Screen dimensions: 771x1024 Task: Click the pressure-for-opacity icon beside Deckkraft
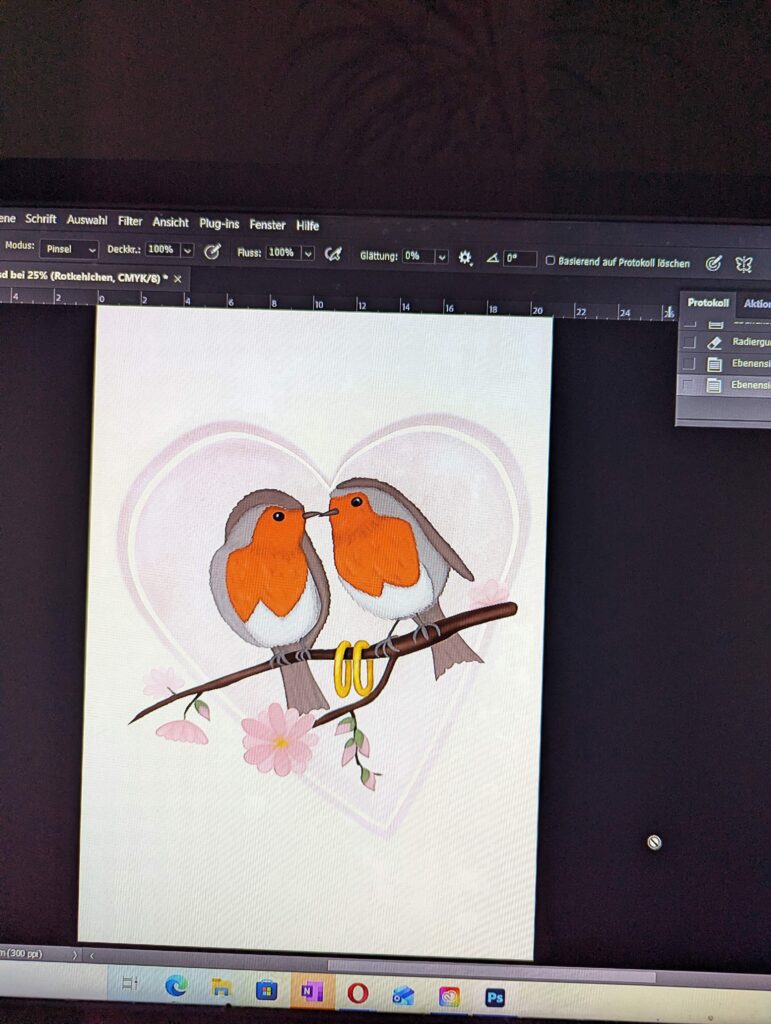point(212,251)
